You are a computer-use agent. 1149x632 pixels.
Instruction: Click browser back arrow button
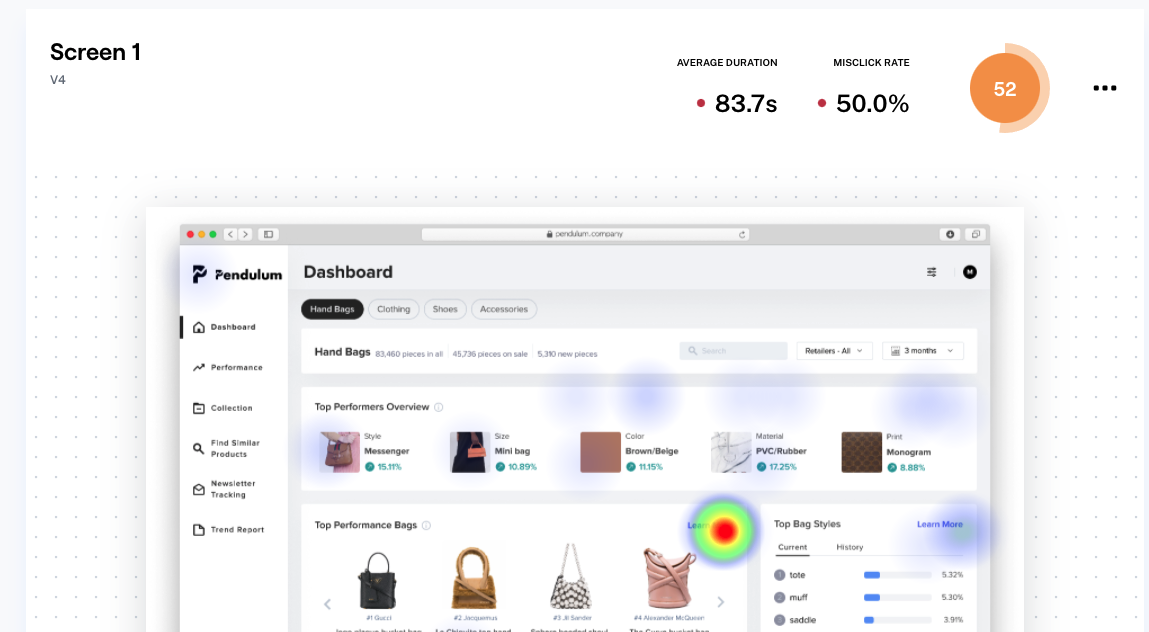230,235
